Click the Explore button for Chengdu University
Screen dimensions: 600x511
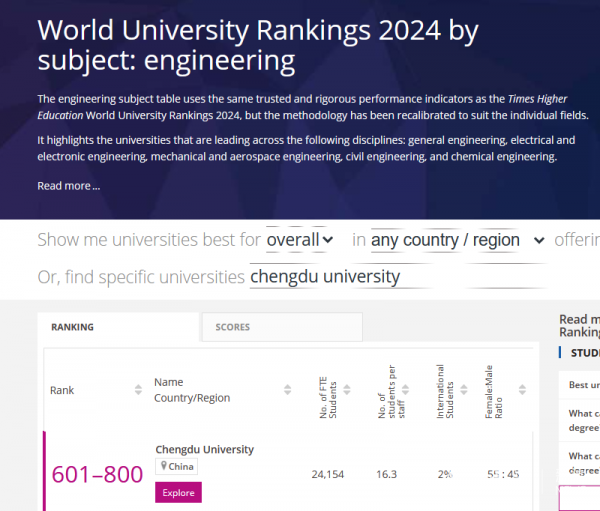(178, 493)
